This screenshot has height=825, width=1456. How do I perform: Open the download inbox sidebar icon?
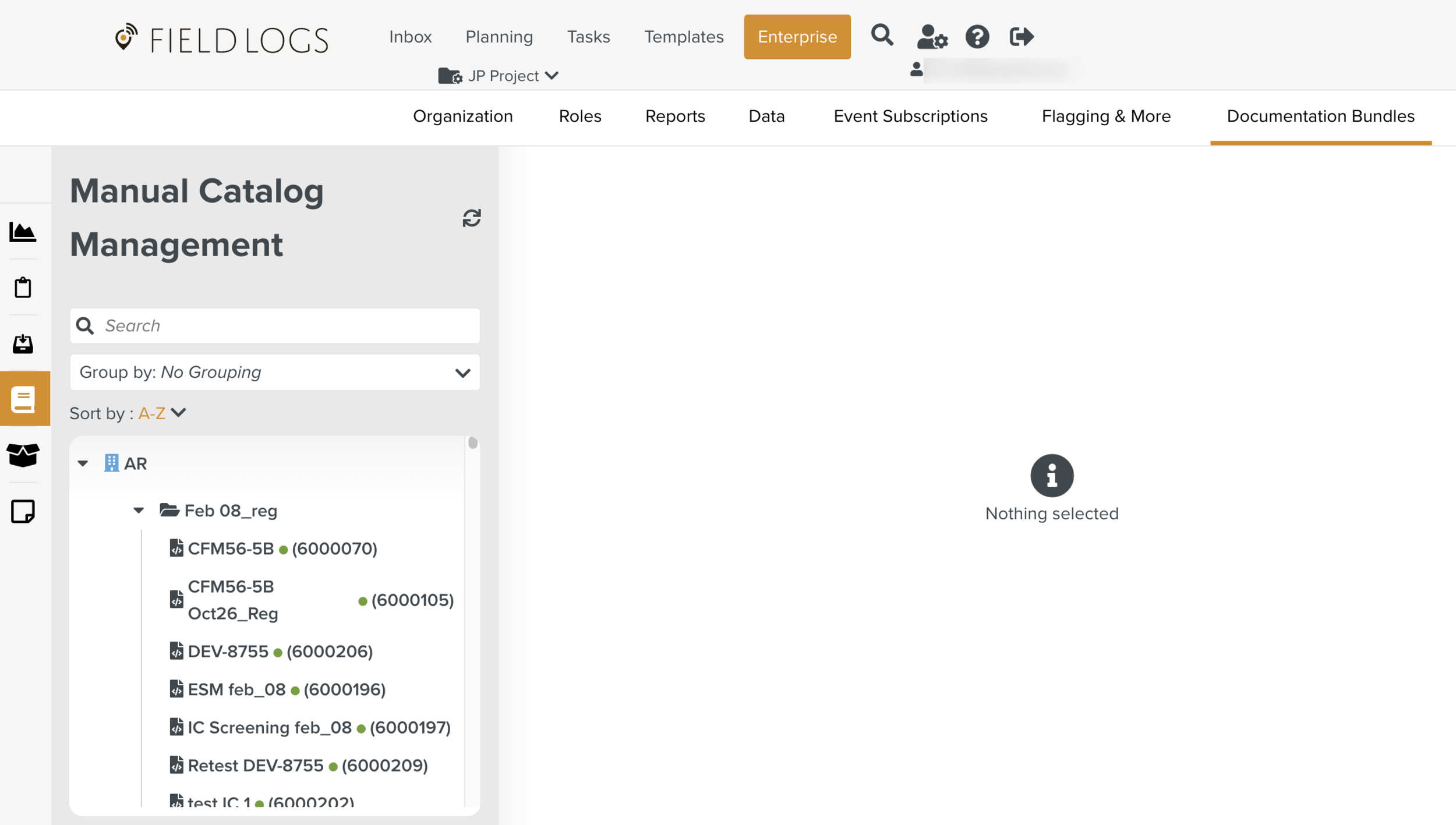coord(23,344)
